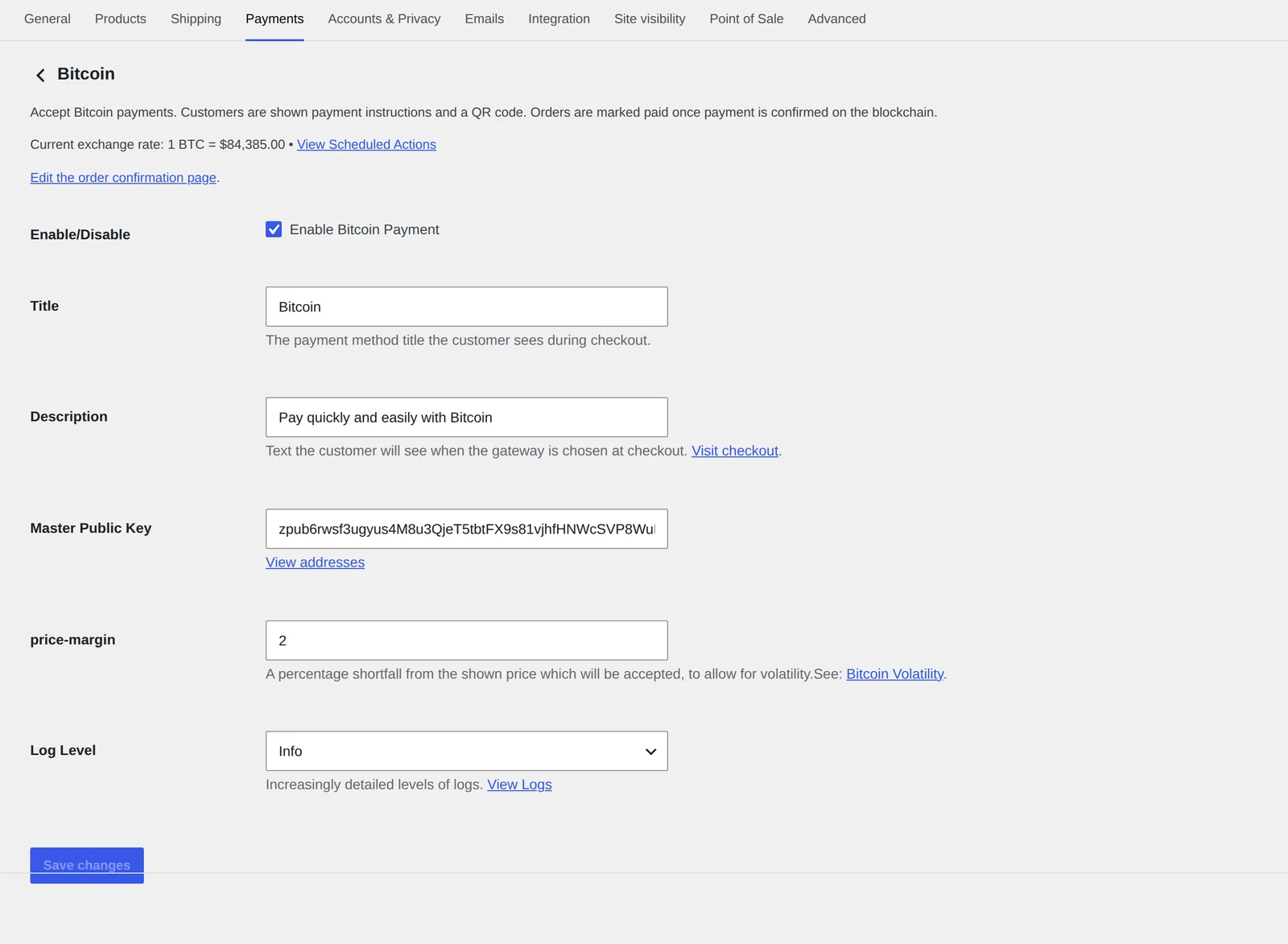Open the Bitcoin Volatility link
1288x944 pixels.
(x=894, y=674)
